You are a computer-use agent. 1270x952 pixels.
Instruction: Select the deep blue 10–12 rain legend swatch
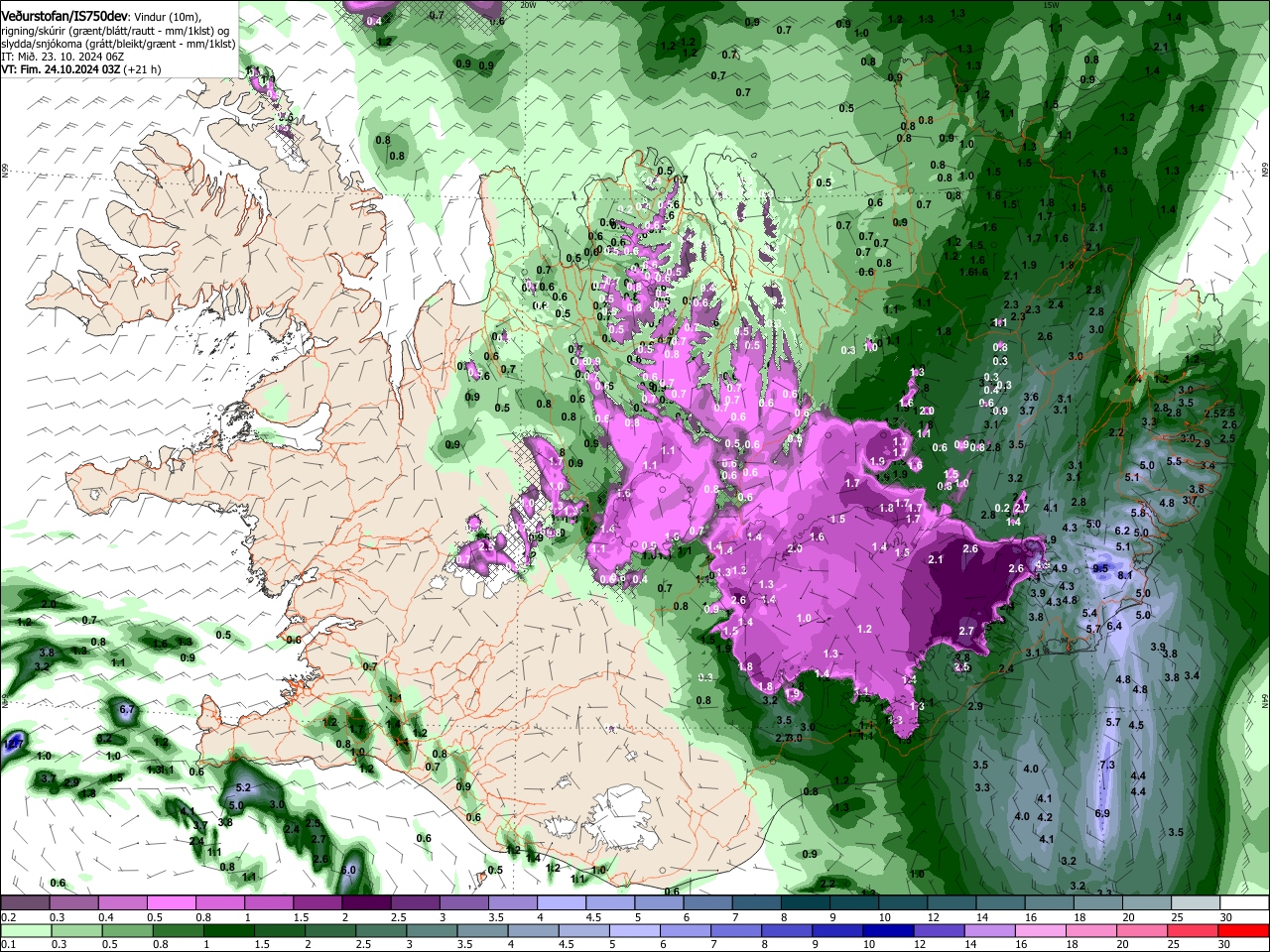tap(886, 930)
